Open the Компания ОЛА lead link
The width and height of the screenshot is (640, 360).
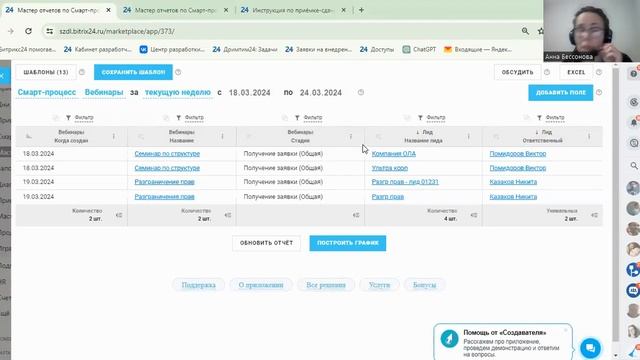pos(393,154)
